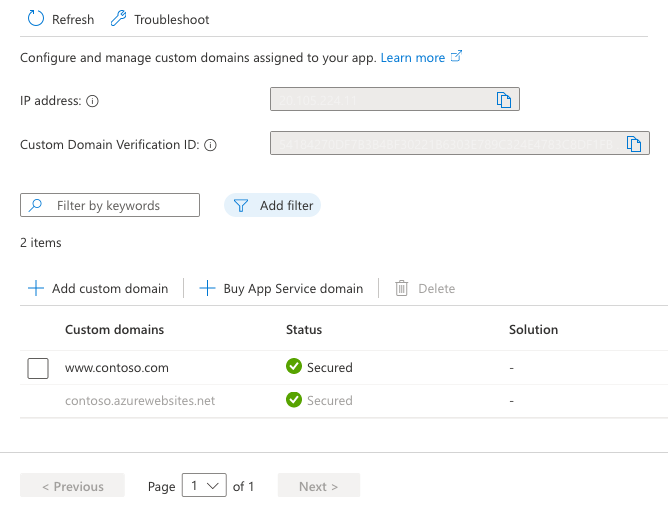Screen dimensions: 668x518
Task: Click the IP address info icon
Action: point(92,101)
